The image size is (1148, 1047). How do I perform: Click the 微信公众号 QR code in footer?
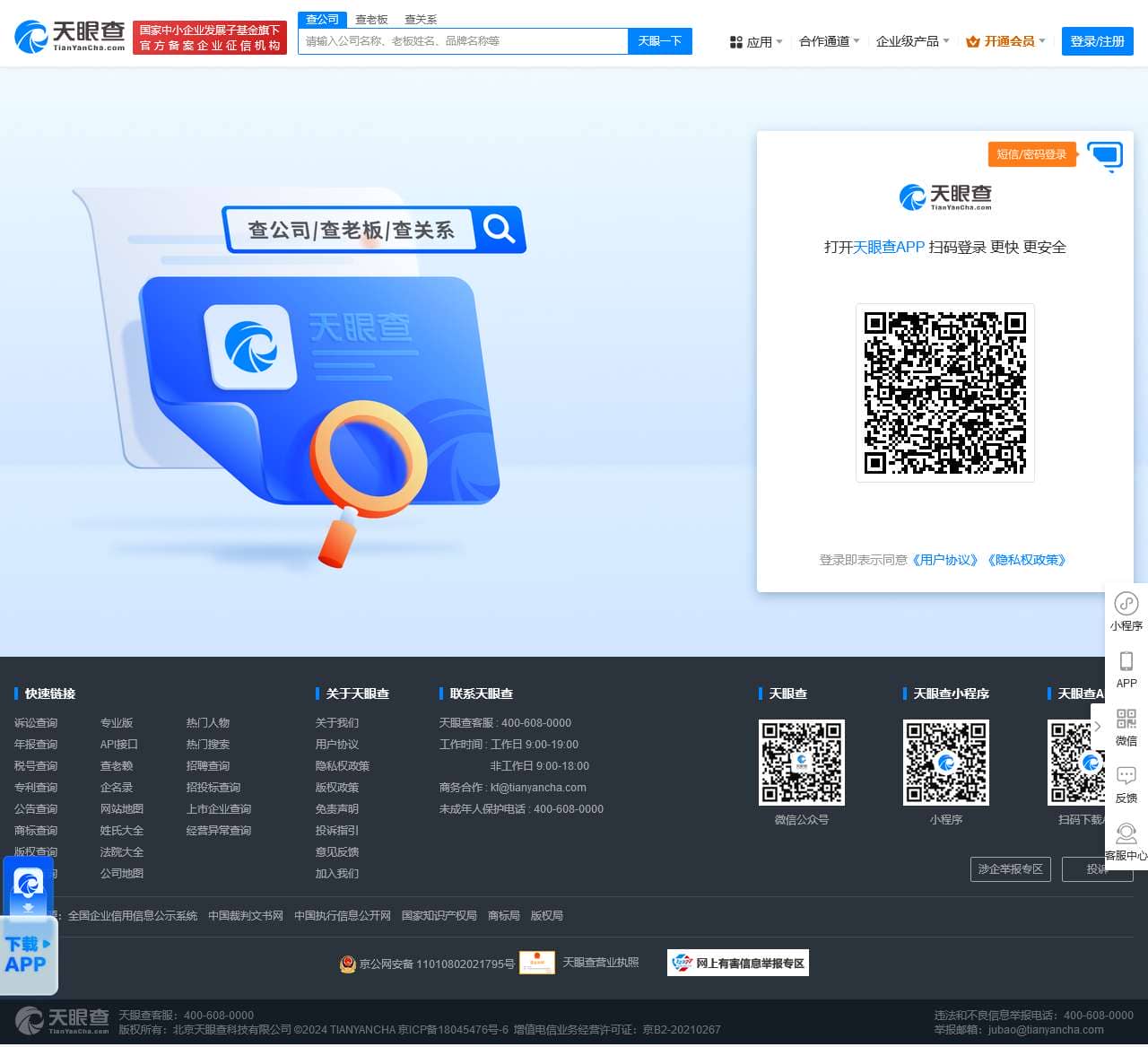(802, 763)
